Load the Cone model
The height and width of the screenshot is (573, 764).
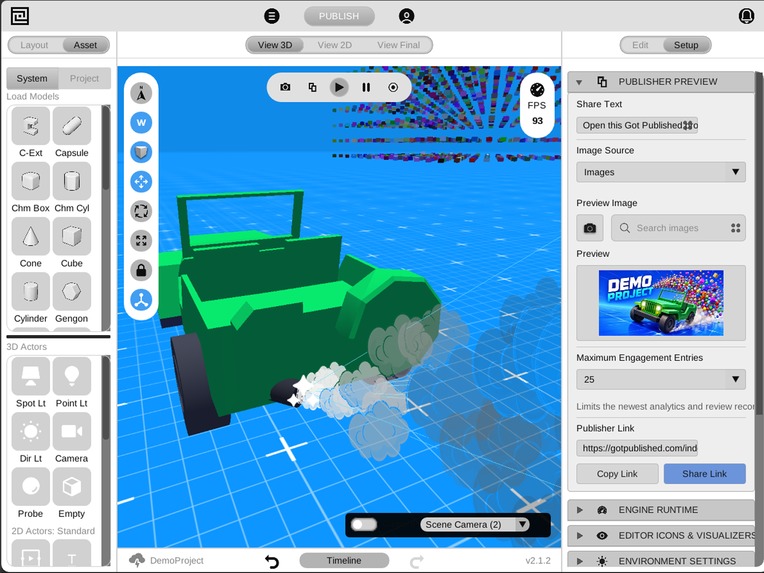31,236
